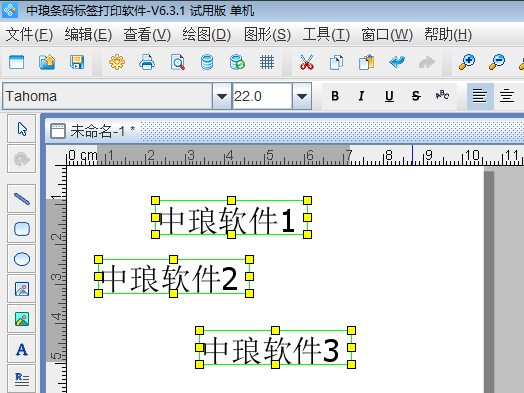Open document settings gear icon
The height and width of the screenshot is (393, 524).
click(117, 62)
